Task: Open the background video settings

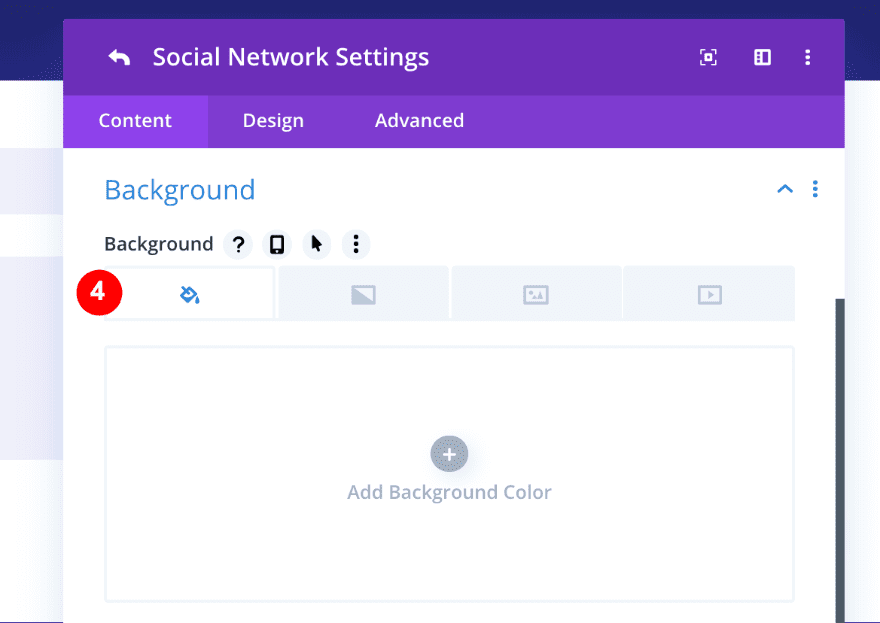Action: (x=708, y=293)
